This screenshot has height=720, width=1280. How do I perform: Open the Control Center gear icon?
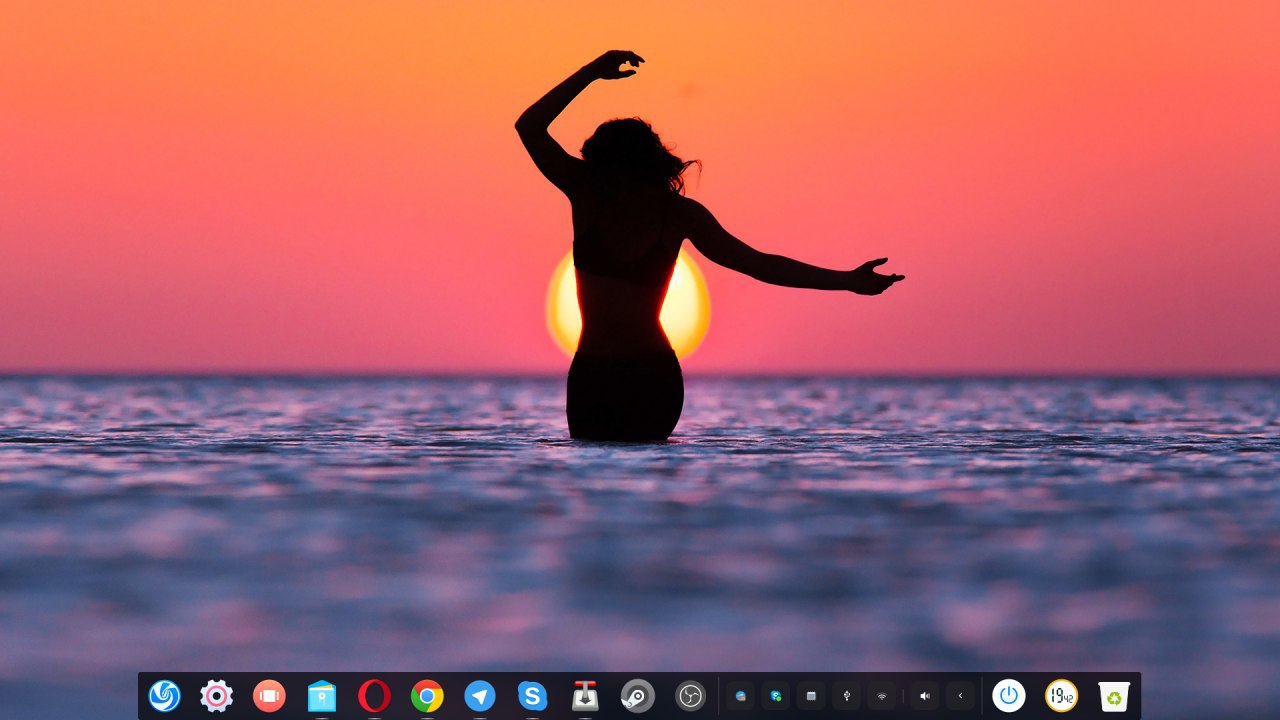pos(216,696)
